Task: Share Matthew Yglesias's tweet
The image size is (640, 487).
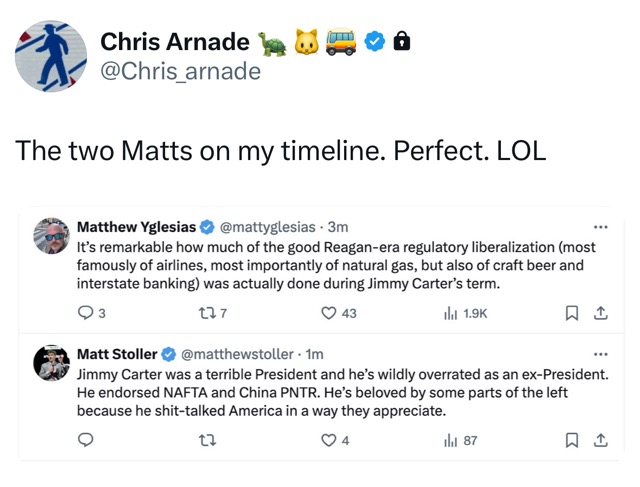Action: coord(601,313)
